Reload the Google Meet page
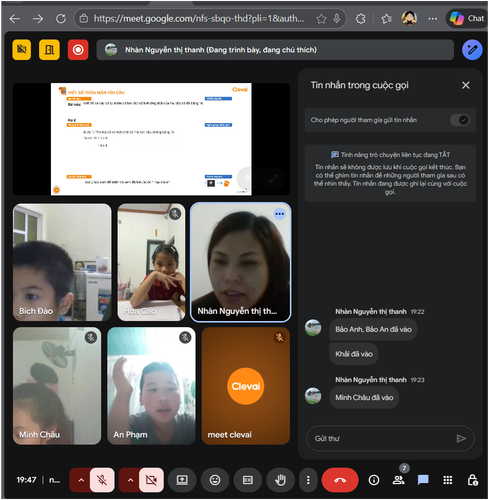 click(x=61, y=19)
